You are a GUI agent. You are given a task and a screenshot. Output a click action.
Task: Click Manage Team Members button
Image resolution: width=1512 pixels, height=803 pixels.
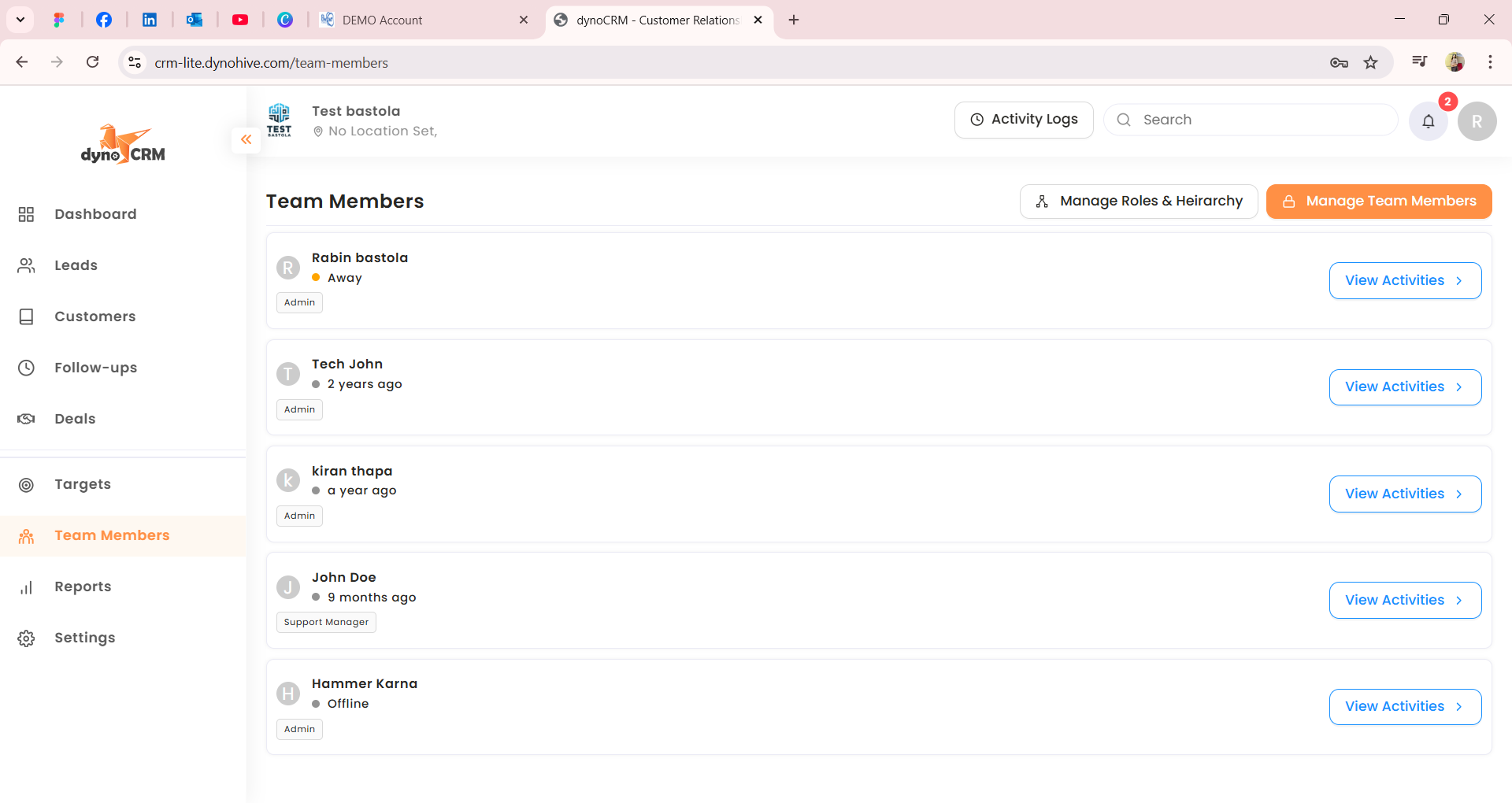pyautogui.click(x=1378, y=202)
